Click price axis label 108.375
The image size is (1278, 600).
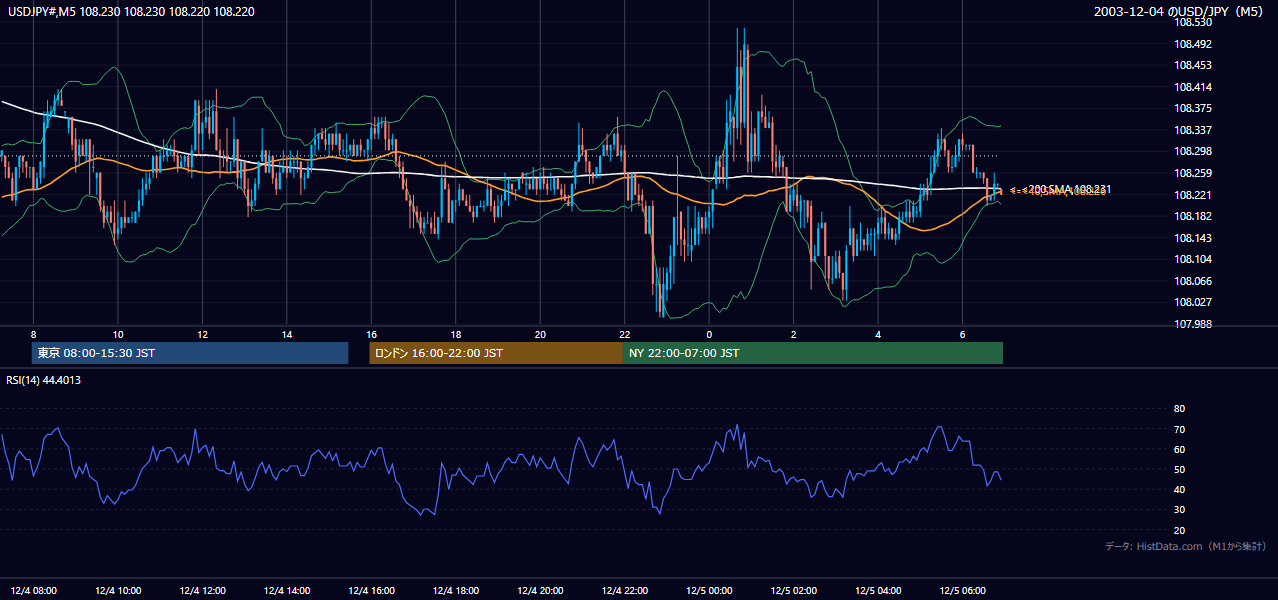tap(1191, 108)
